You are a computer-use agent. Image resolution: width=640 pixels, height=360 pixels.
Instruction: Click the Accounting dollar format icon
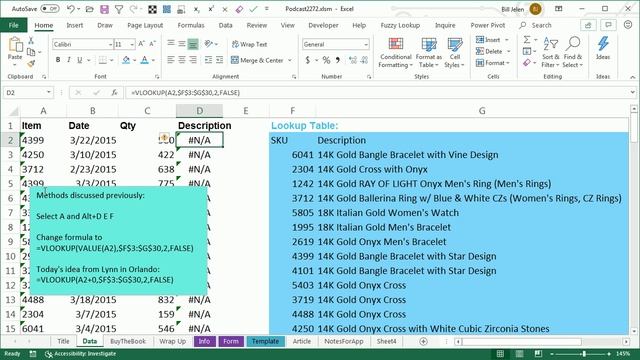pos(308,60)
